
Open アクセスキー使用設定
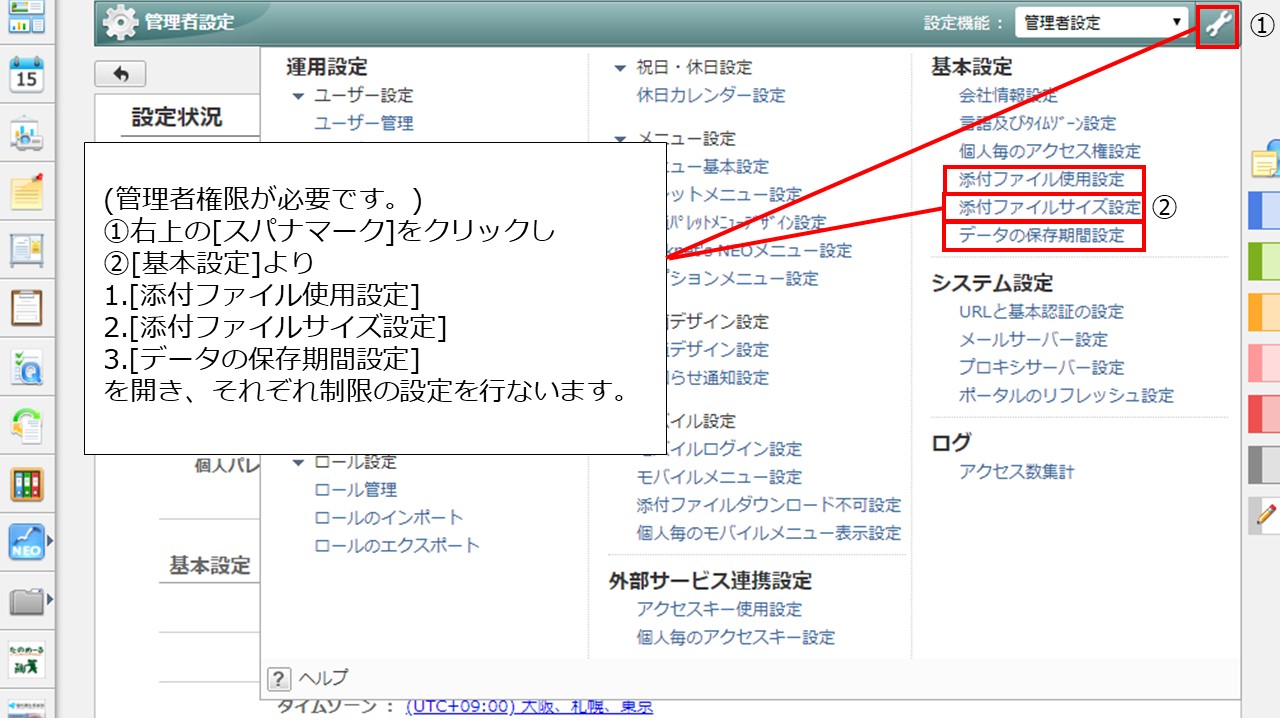point(719,609)
